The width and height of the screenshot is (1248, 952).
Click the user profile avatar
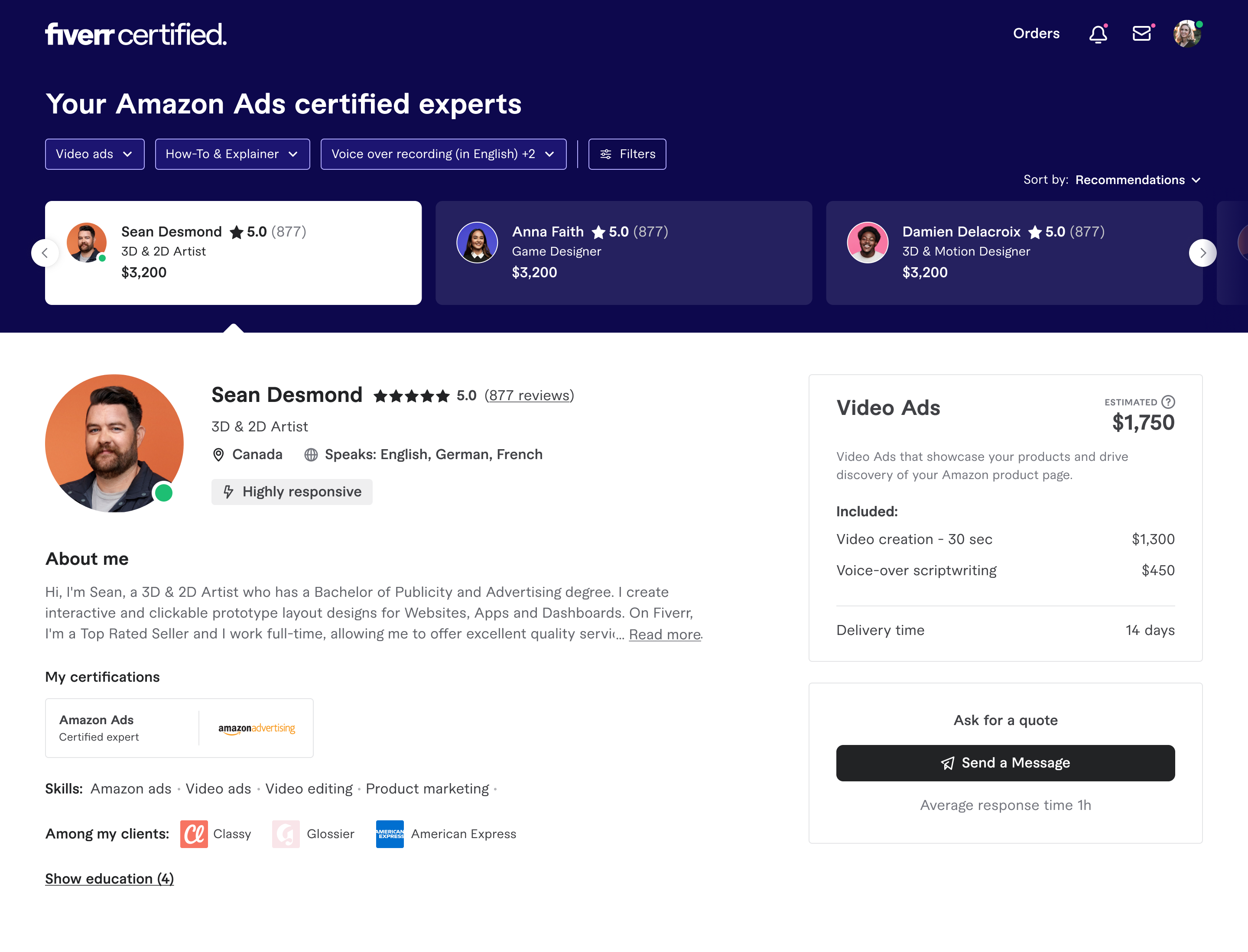(x=1187, y=34)
